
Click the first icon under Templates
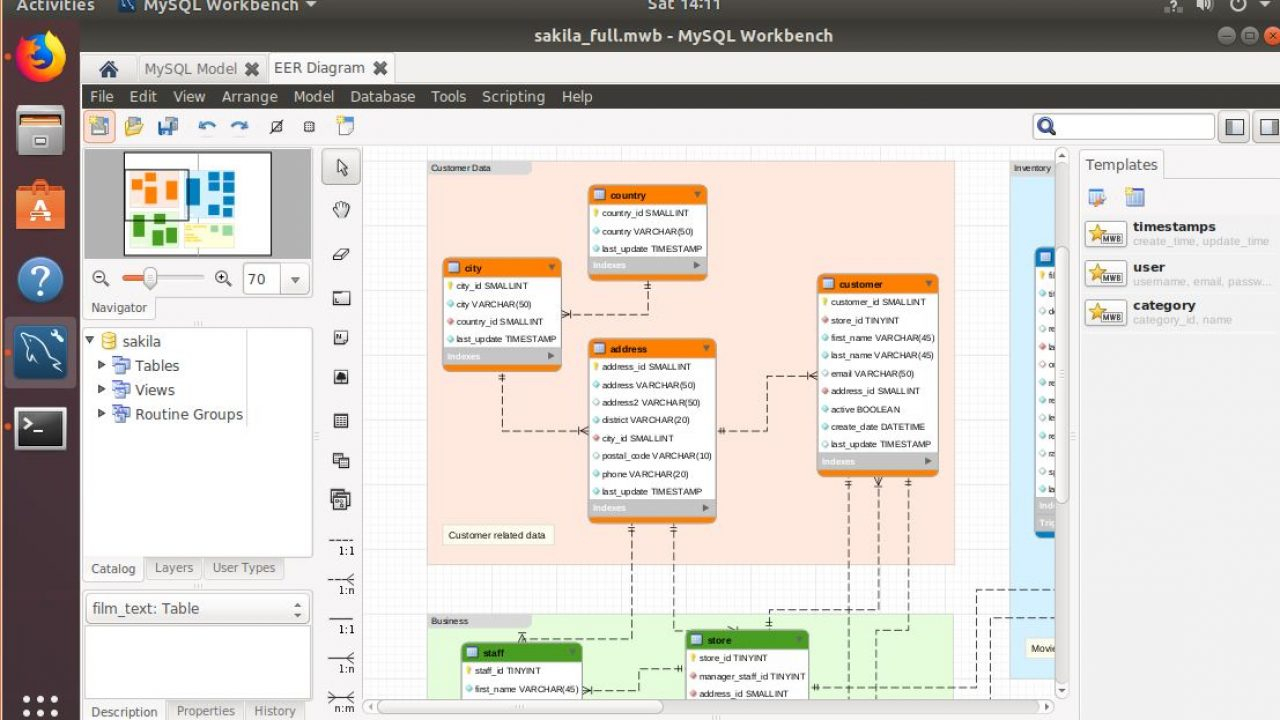coord(1097,197)
